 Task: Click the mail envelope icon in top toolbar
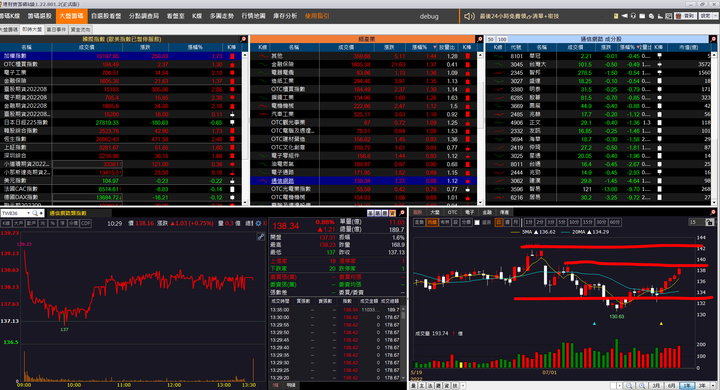(x=642, y=16)
